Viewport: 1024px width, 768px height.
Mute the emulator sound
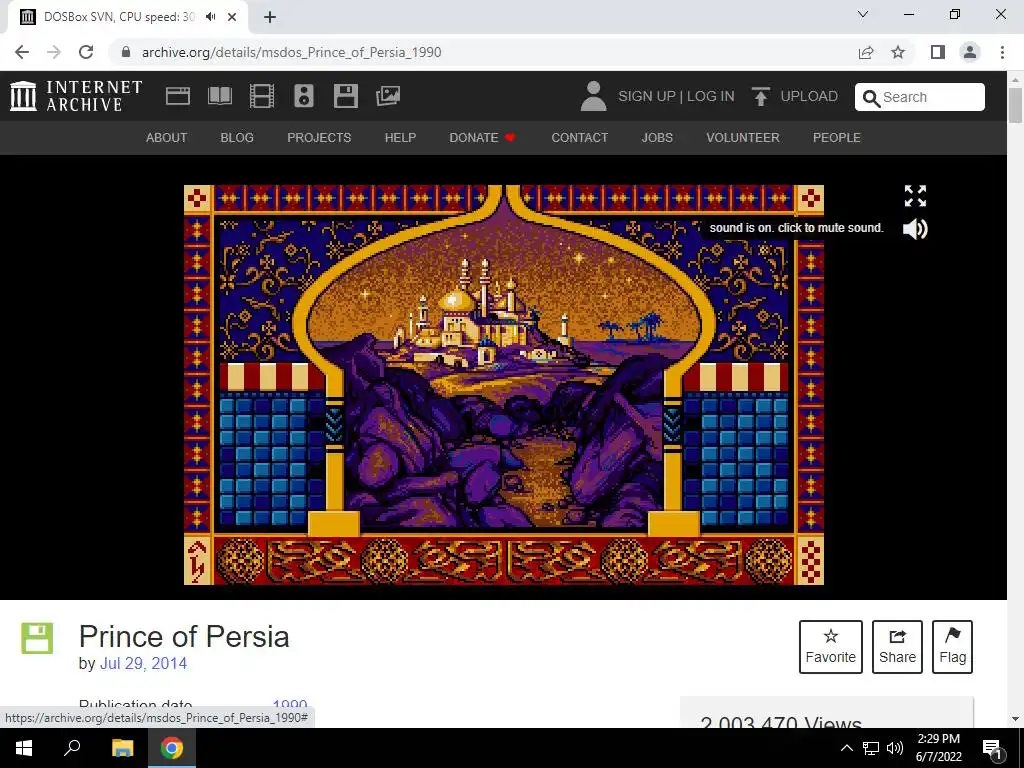[915, 229]
